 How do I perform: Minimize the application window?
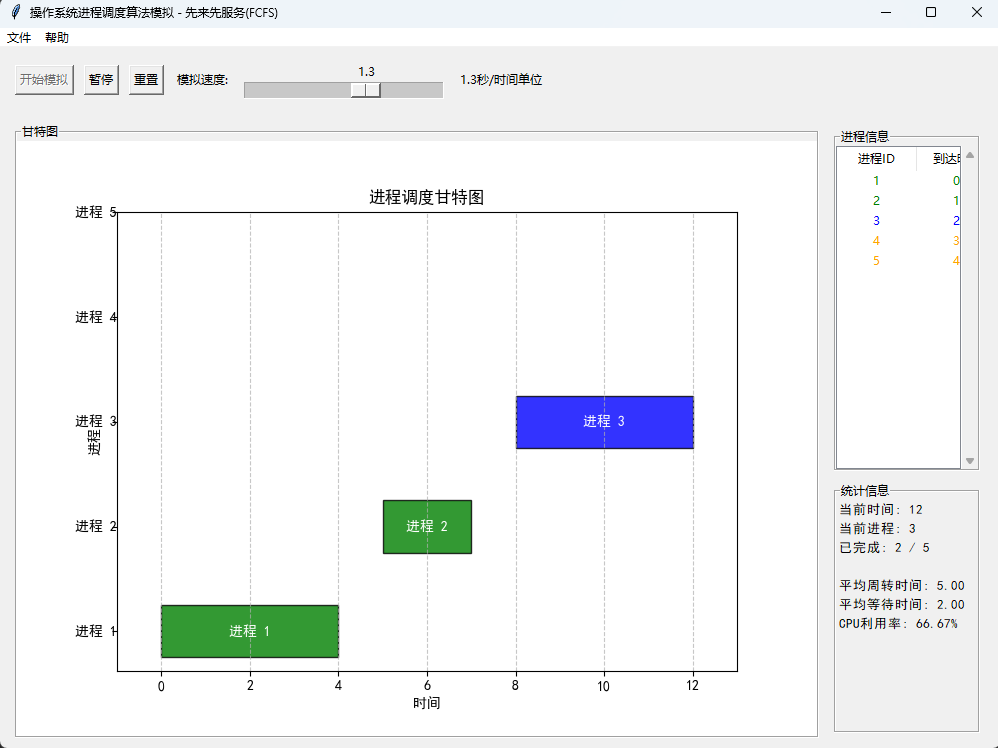885,12
